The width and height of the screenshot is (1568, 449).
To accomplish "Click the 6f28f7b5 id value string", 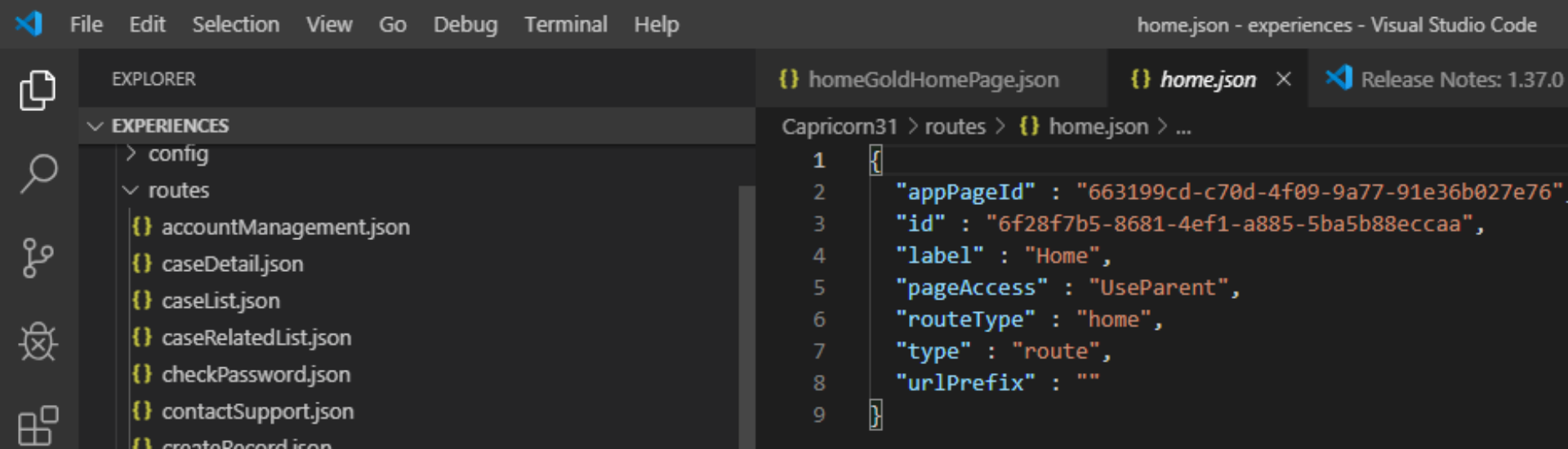I will tap(1229, 224).
